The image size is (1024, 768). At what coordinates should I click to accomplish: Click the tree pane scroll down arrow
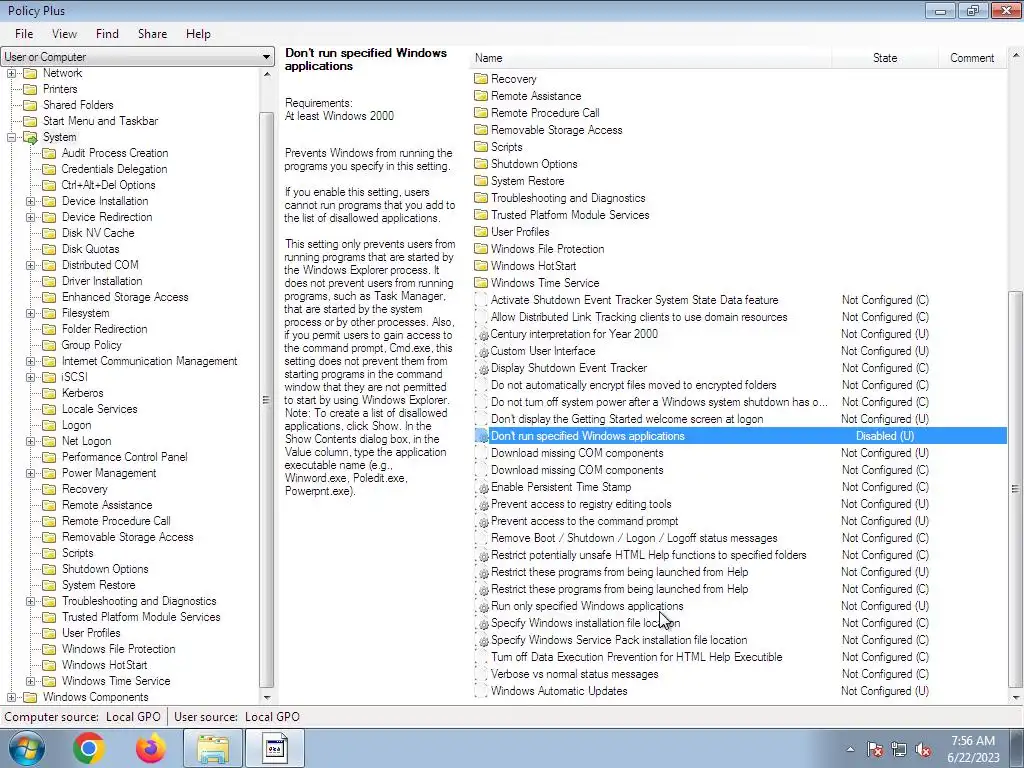coord(266,697)
